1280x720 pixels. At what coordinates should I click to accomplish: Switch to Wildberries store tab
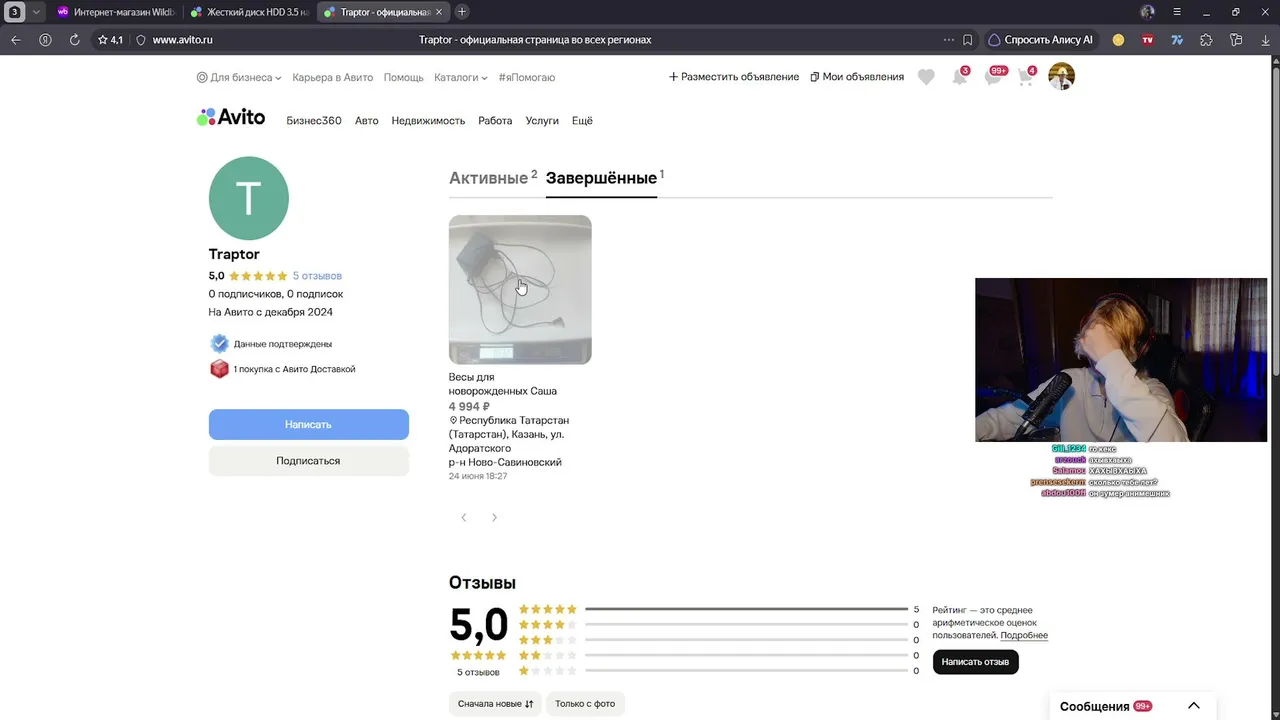[x=115, y=12]
